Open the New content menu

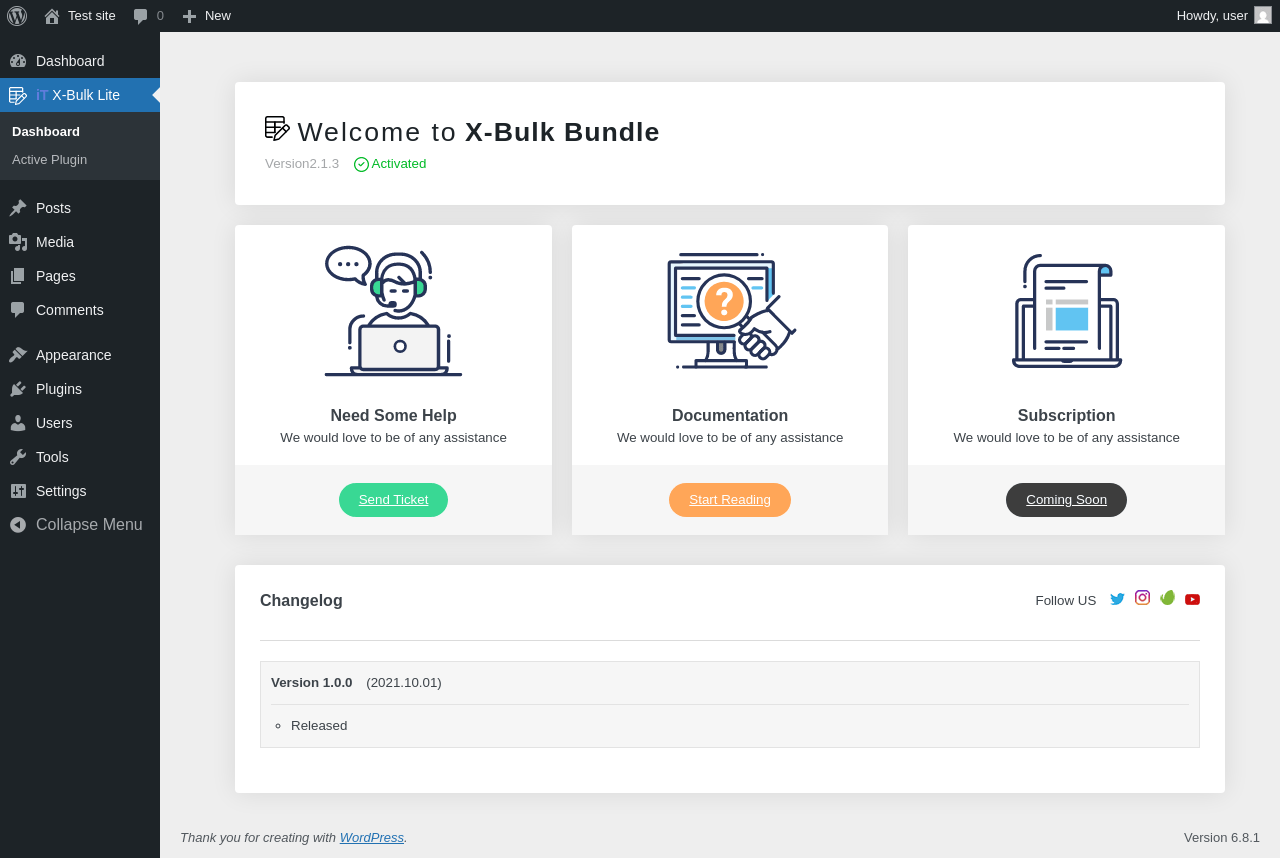tap(206, 16)
